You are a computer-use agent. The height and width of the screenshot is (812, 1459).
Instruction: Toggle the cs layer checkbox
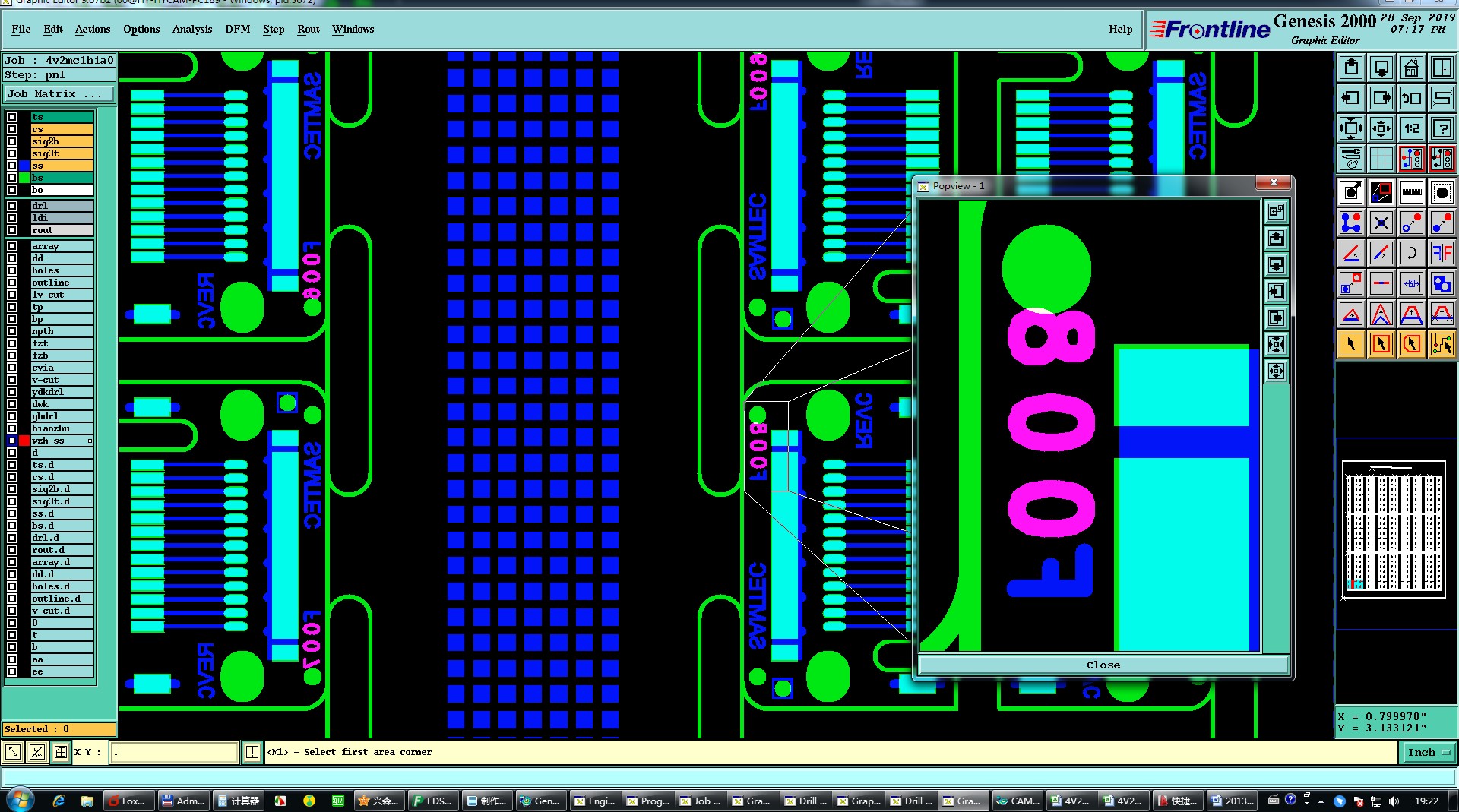12,129
